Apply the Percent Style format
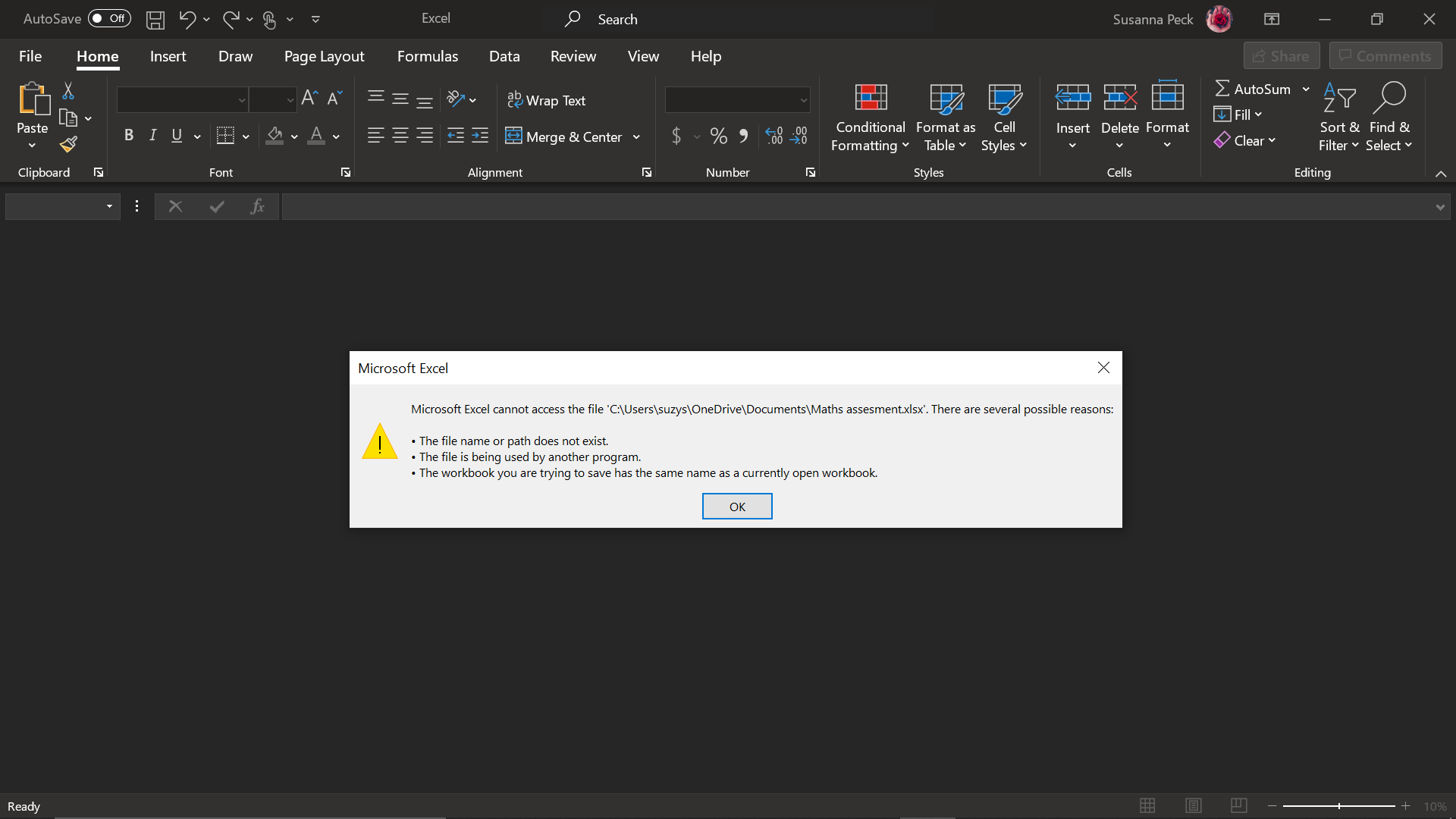Viewport: 1456px width, 819px height. pos(718,136)
